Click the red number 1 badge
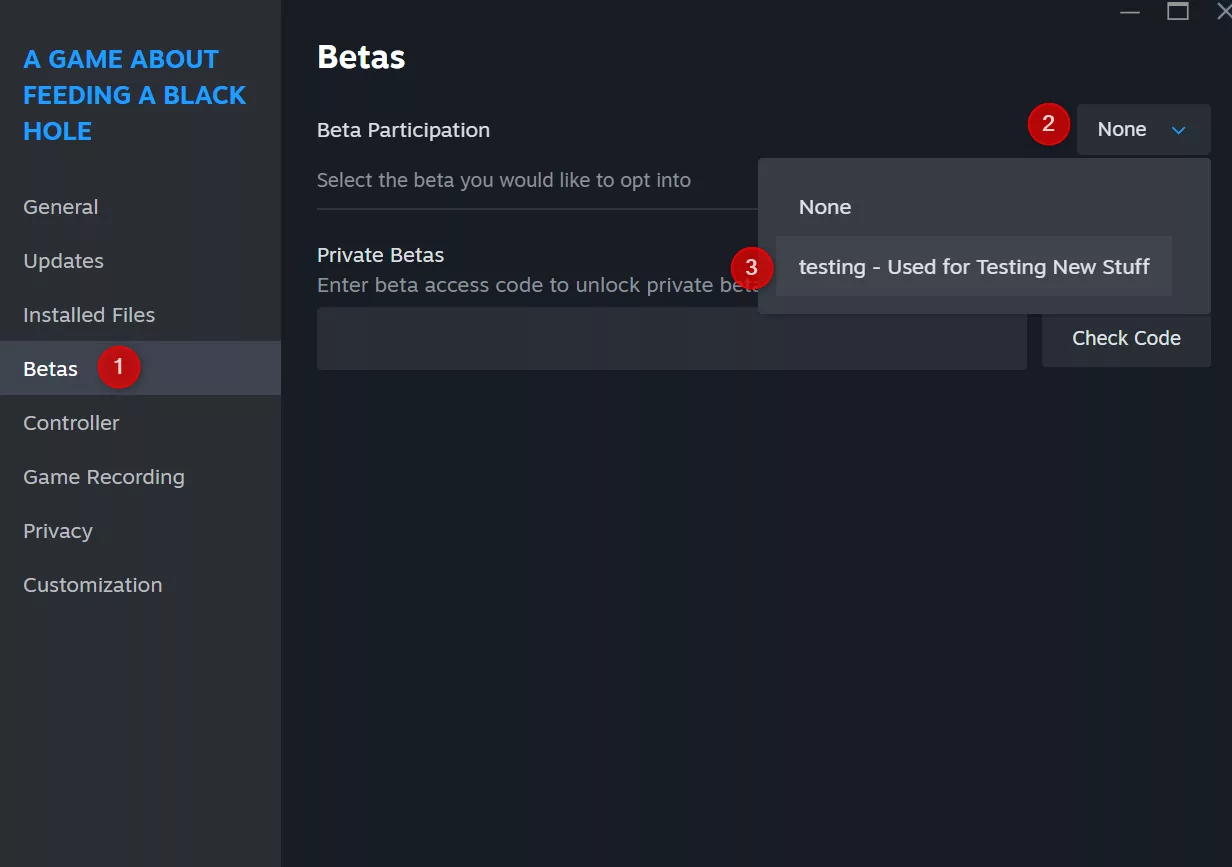This screenshot has height=867, width=1232. pos(119,367)
